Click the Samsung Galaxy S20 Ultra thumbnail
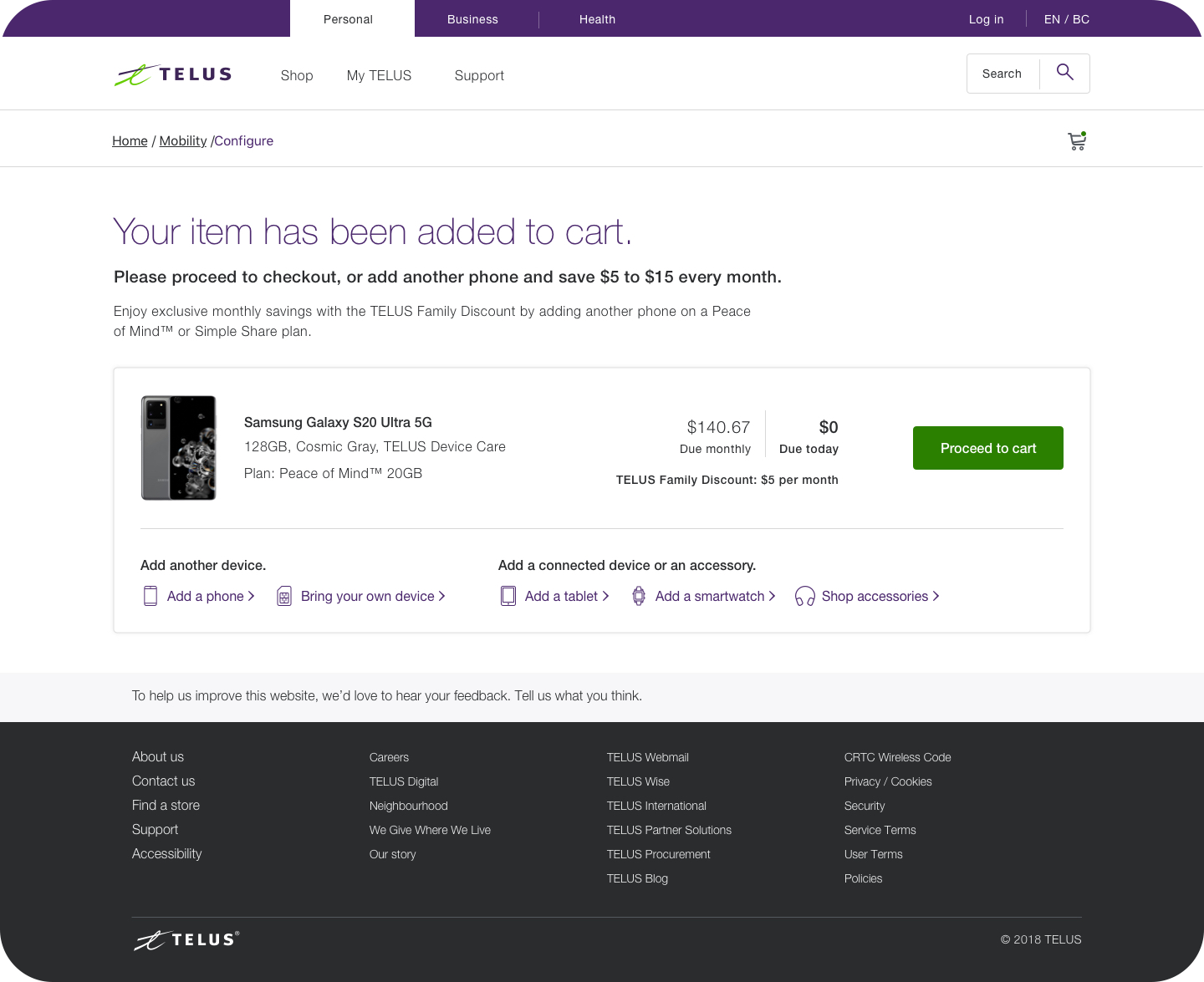 click(x=179, y=448)
